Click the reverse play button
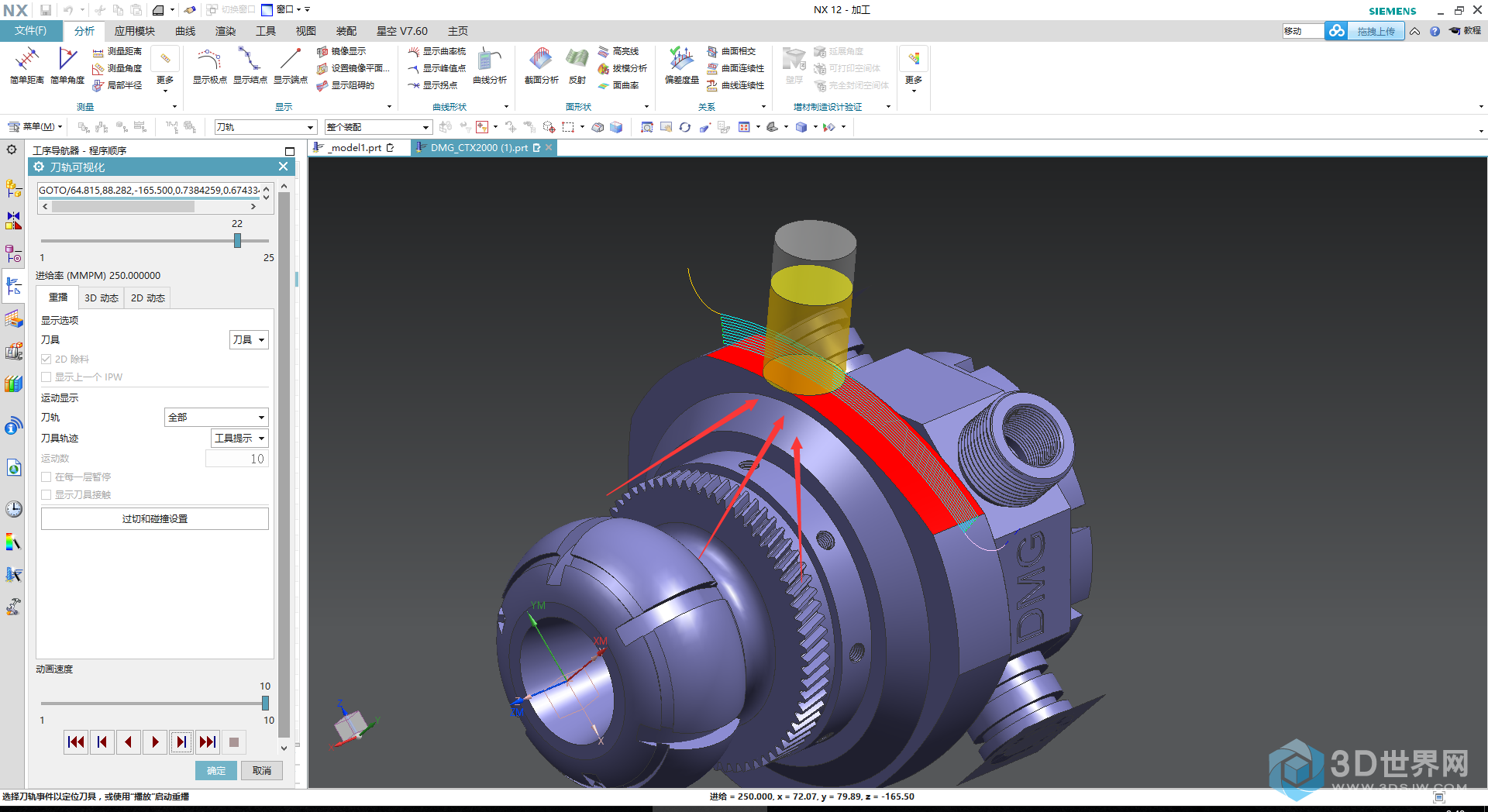 pos(129,742)
